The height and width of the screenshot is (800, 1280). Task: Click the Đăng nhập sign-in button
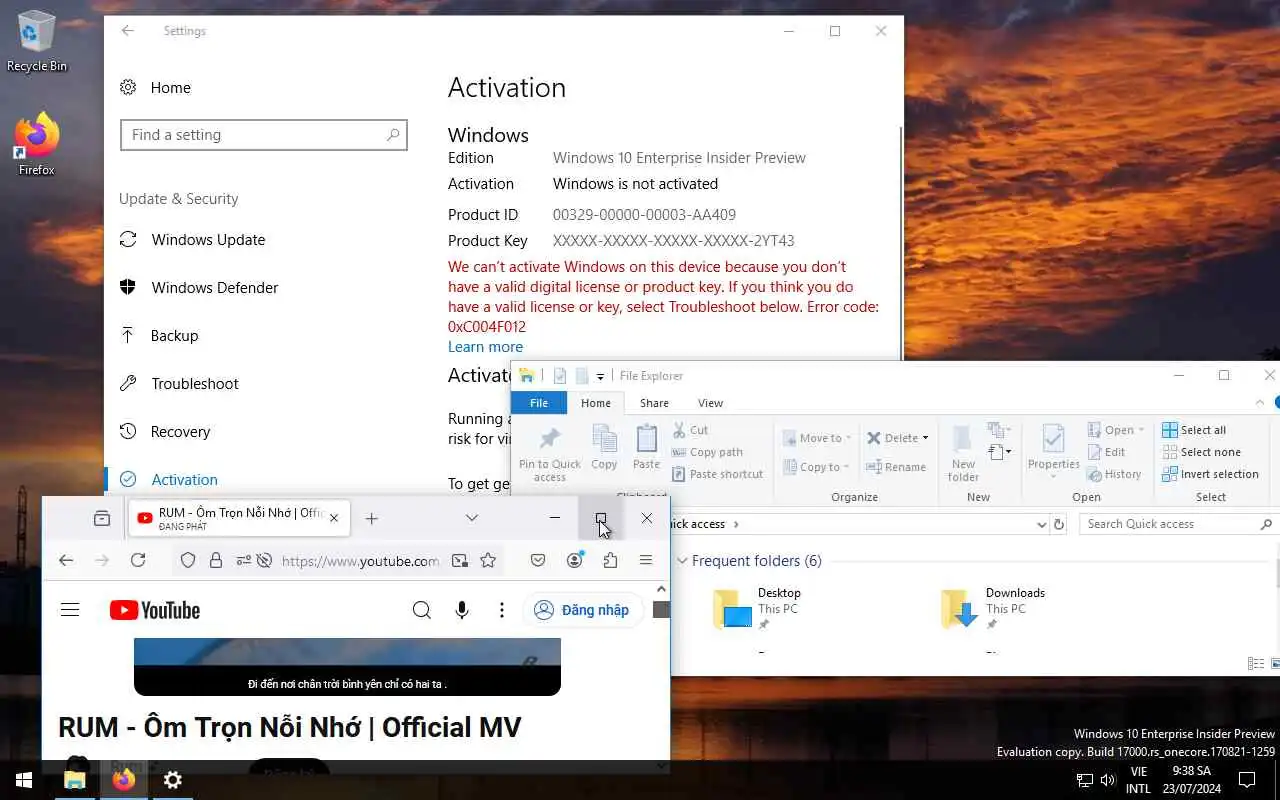pos(581,610)
